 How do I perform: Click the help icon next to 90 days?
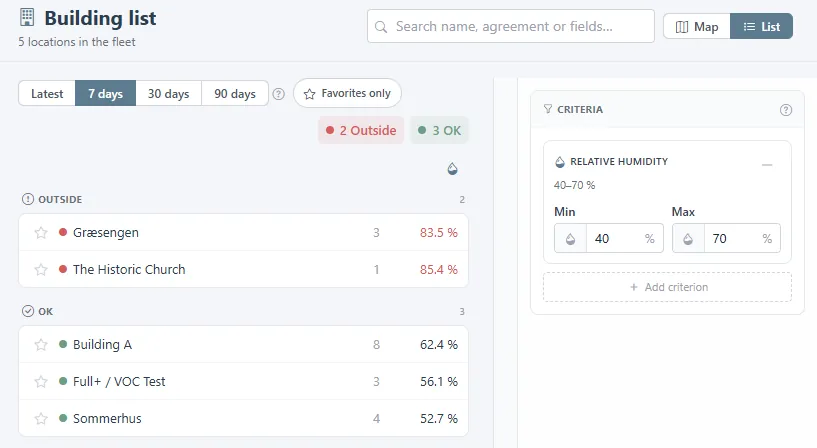click(279, 94)
